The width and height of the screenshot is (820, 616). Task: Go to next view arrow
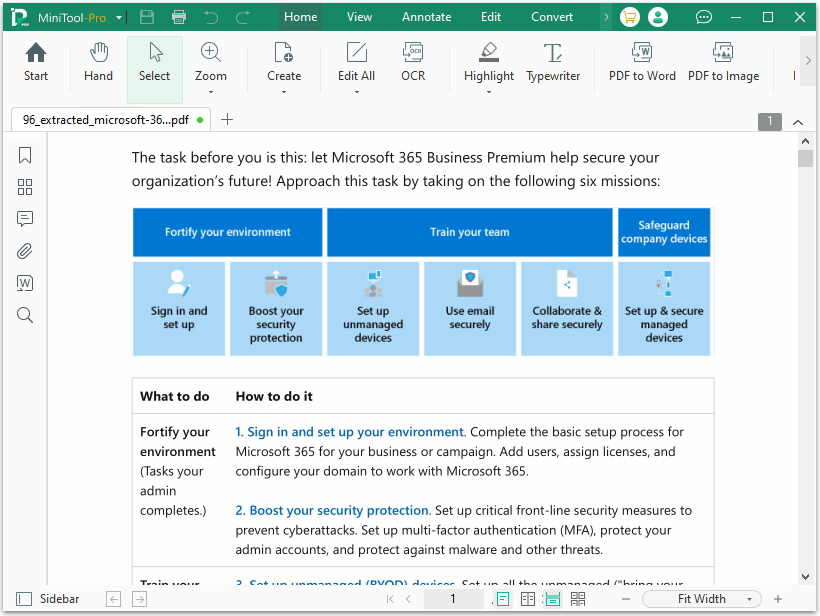coord(140,599)
